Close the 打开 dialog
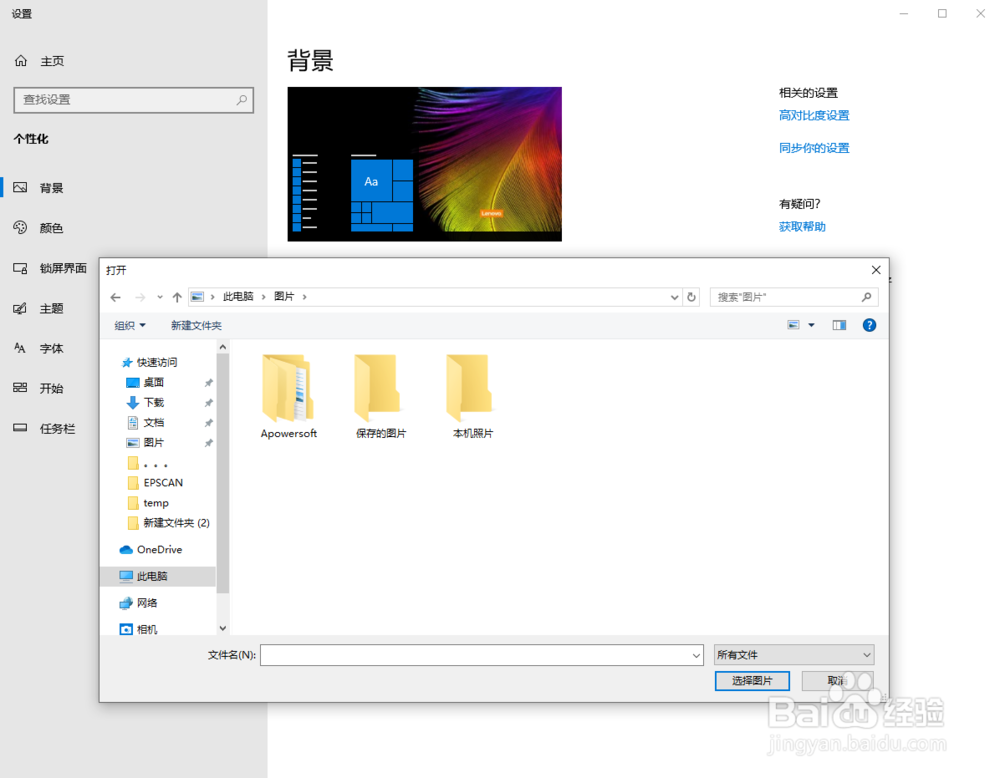 pos(876,270)
